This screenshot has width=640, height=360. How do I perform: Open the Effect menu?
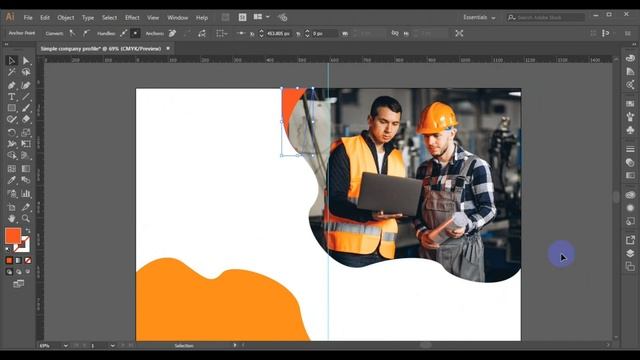pyautogui.click(x=132, y=18)
